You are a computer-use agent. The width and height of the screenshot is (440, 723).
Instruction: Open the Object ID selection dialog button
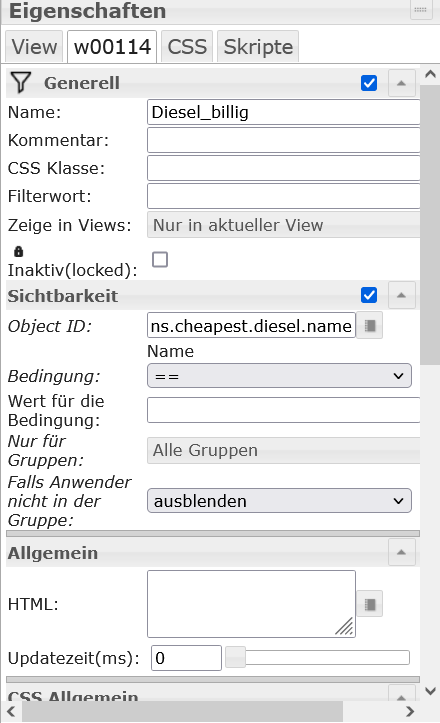(369, 326)
